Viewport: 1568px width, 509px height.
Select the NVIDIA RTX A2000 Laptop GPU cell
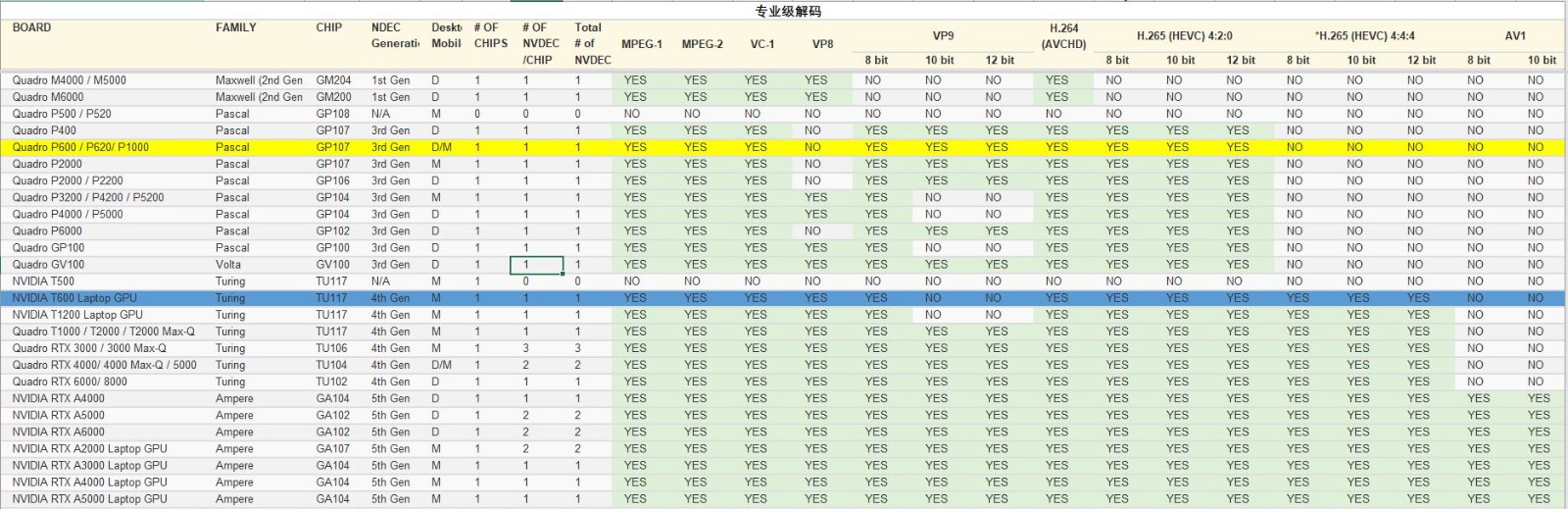89,448
